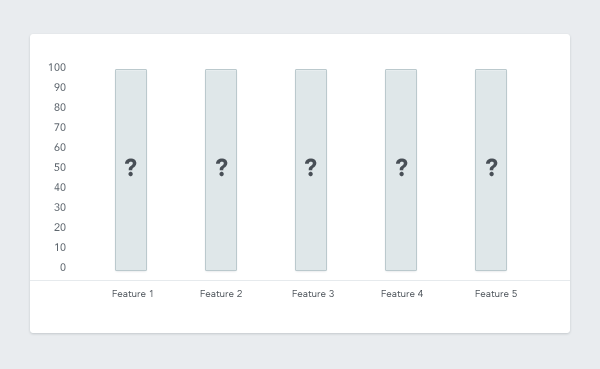The height and width of the screenshot is (369, 600).
Task: Click the 30 tick label on y-axis
Action: (60, 207)
